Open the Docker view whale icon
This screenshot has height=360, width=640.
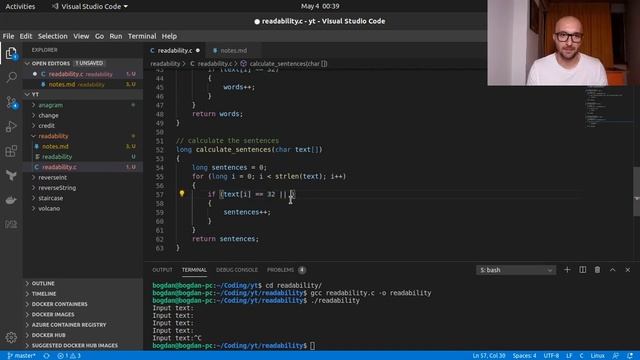pos(11,200)
